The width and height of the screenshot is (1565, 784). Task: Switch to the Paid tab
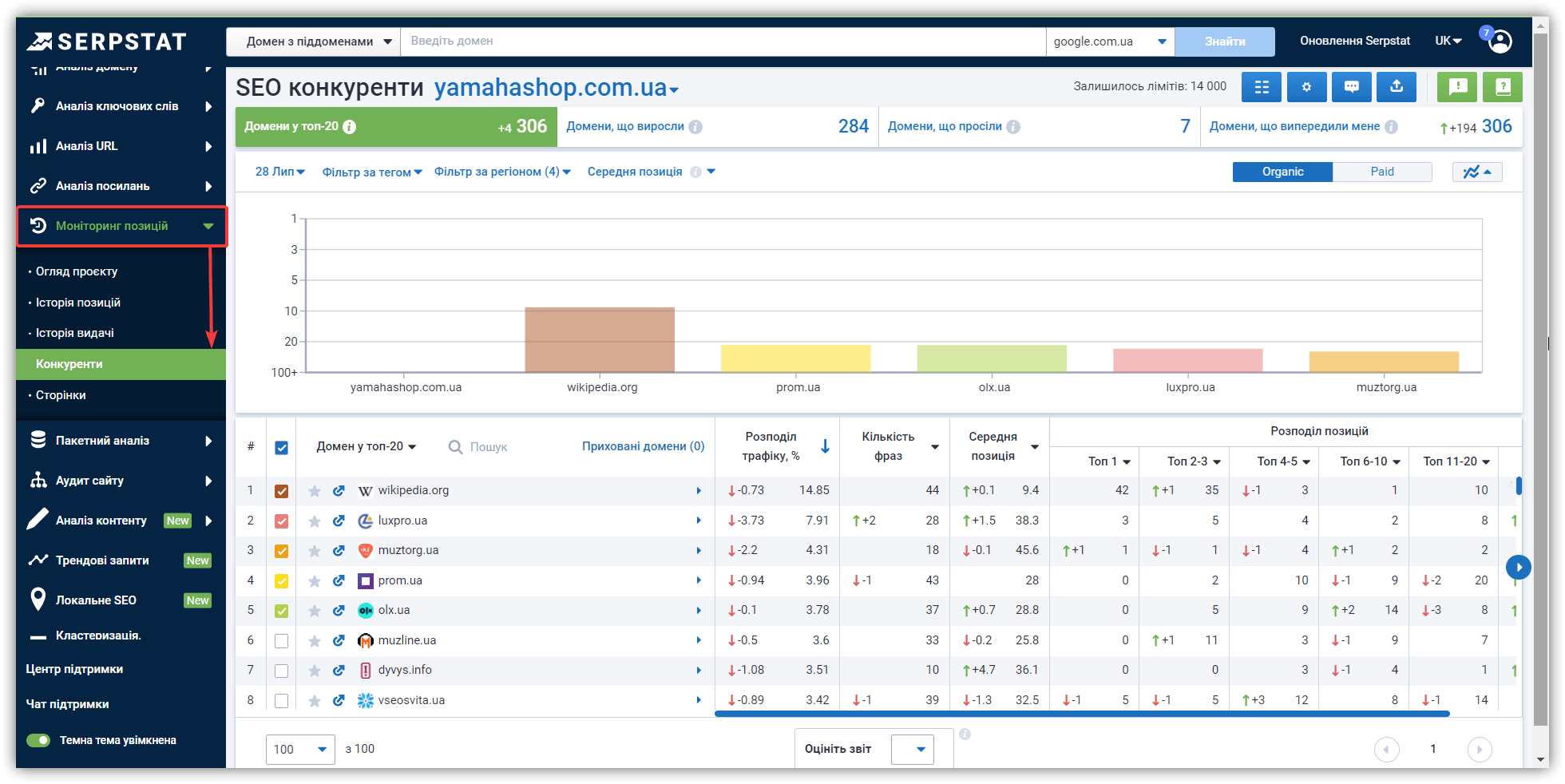pos(1382,172)
